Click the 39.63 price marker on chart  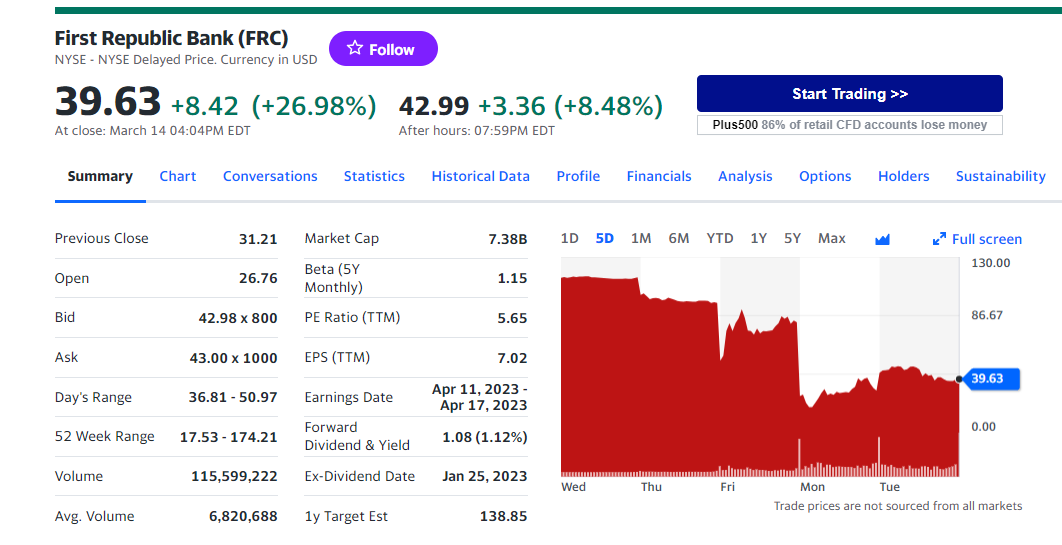tap(992, 378)
